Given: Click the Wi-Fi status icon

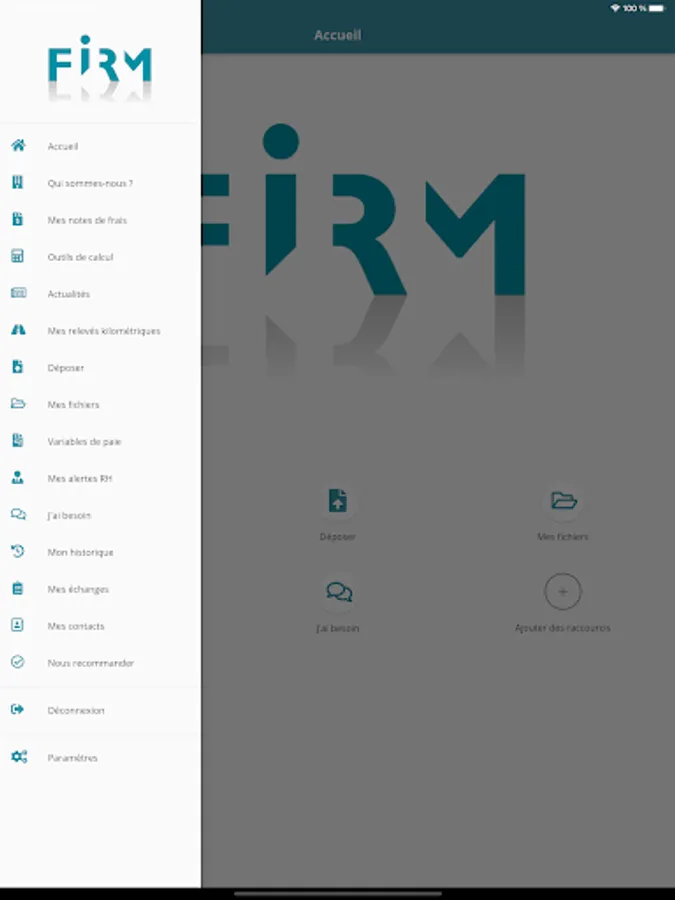Looking at the screenshot, I should 615,8.
